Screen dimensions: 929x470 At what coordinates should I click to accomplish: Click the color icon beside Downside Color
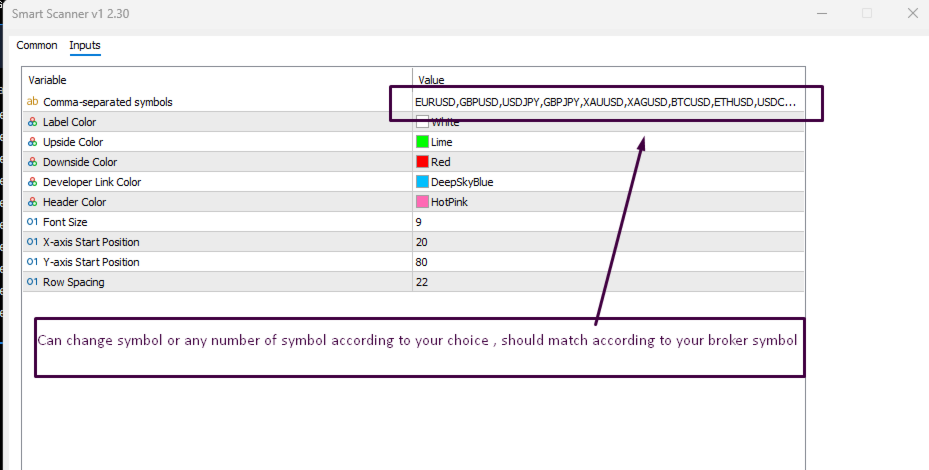tap(33, 162)
